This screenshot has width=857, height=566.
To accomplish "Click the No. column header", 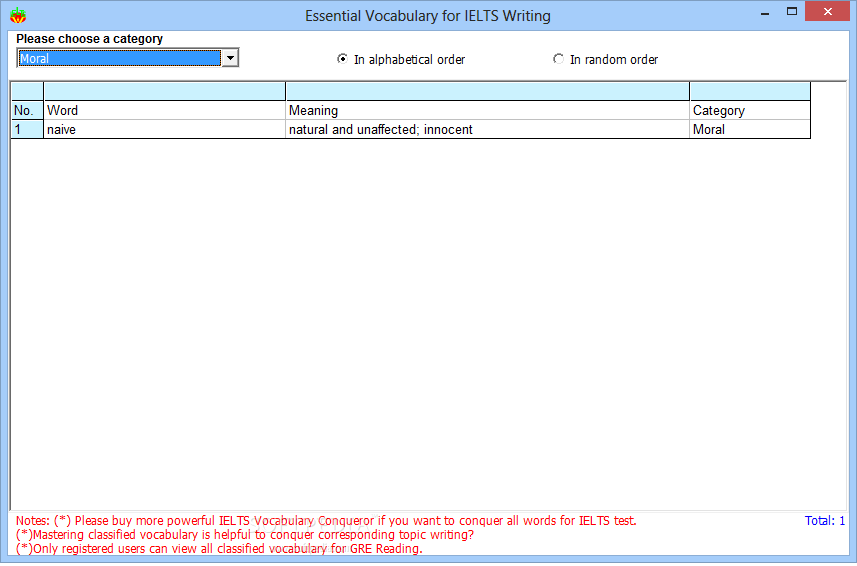I will click(27, 110).
